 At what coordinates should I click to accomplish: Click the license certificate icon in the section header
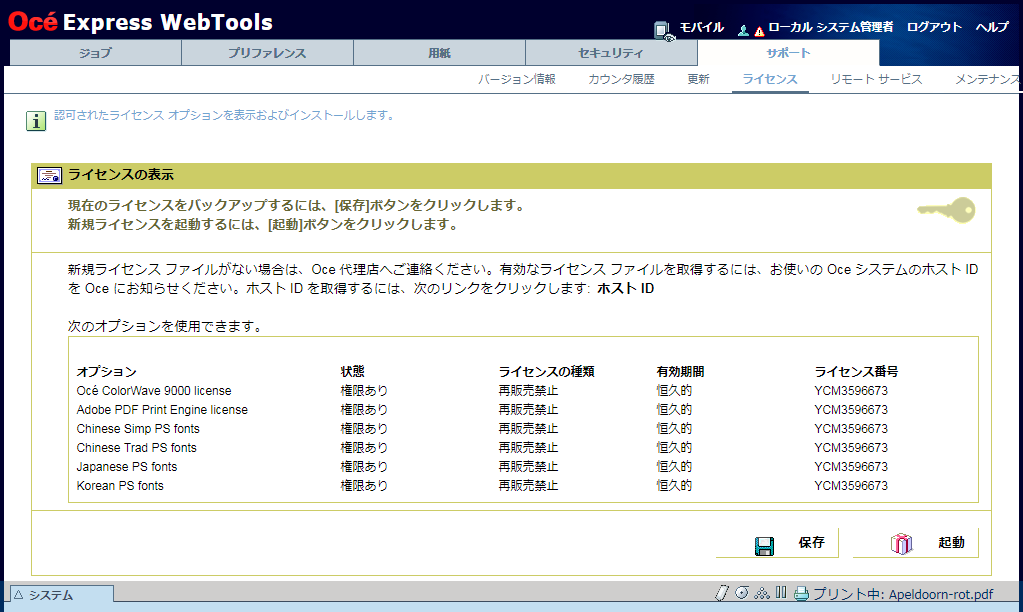click(49, 175)
